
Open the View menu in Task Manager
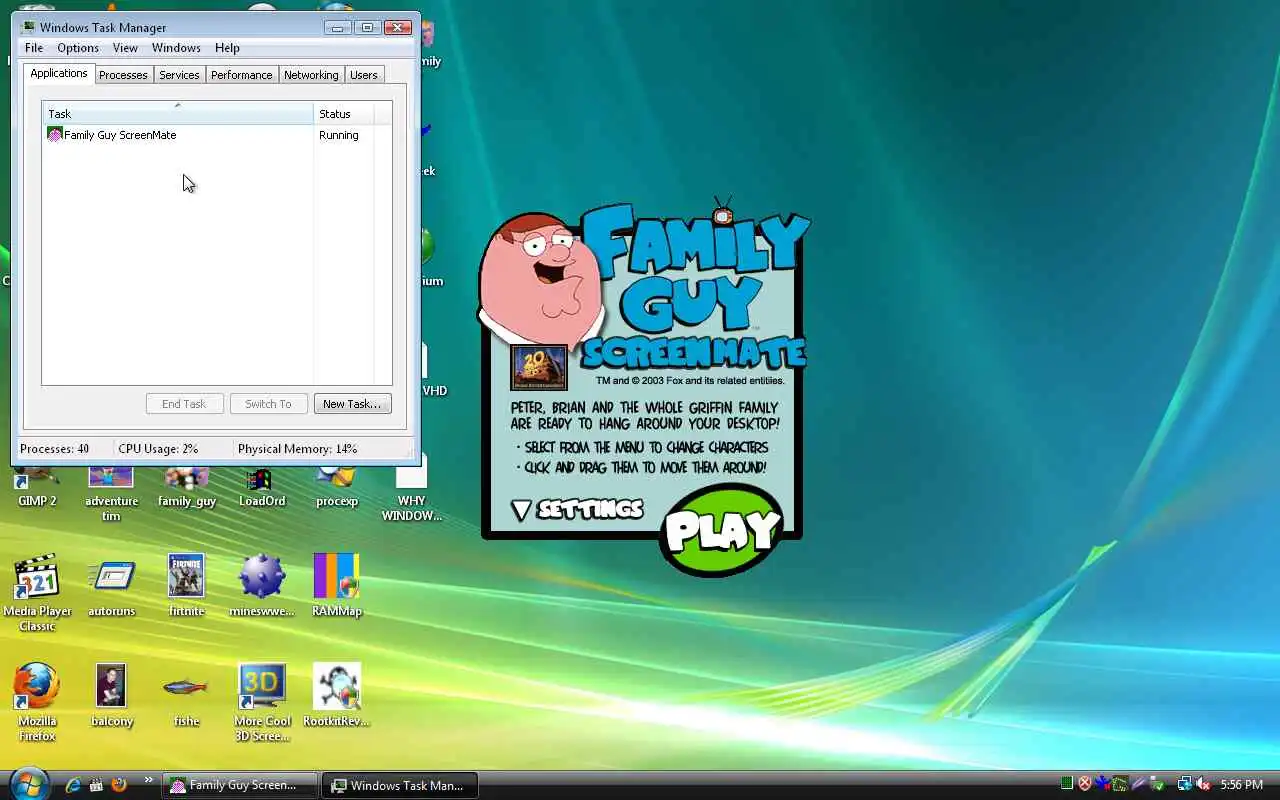[x=125, y=48]
